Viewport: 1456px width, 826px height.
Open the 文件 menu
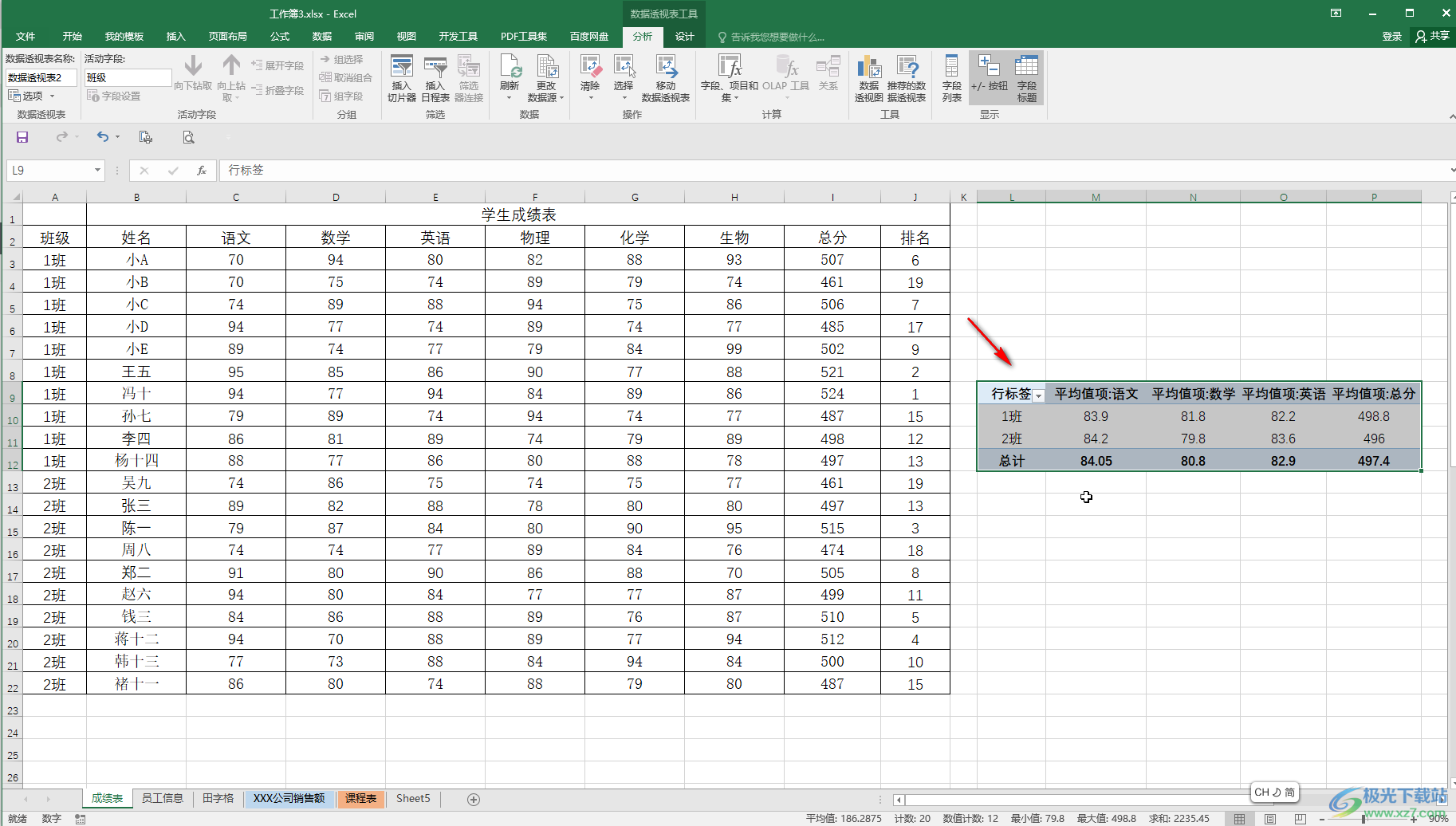26,37
